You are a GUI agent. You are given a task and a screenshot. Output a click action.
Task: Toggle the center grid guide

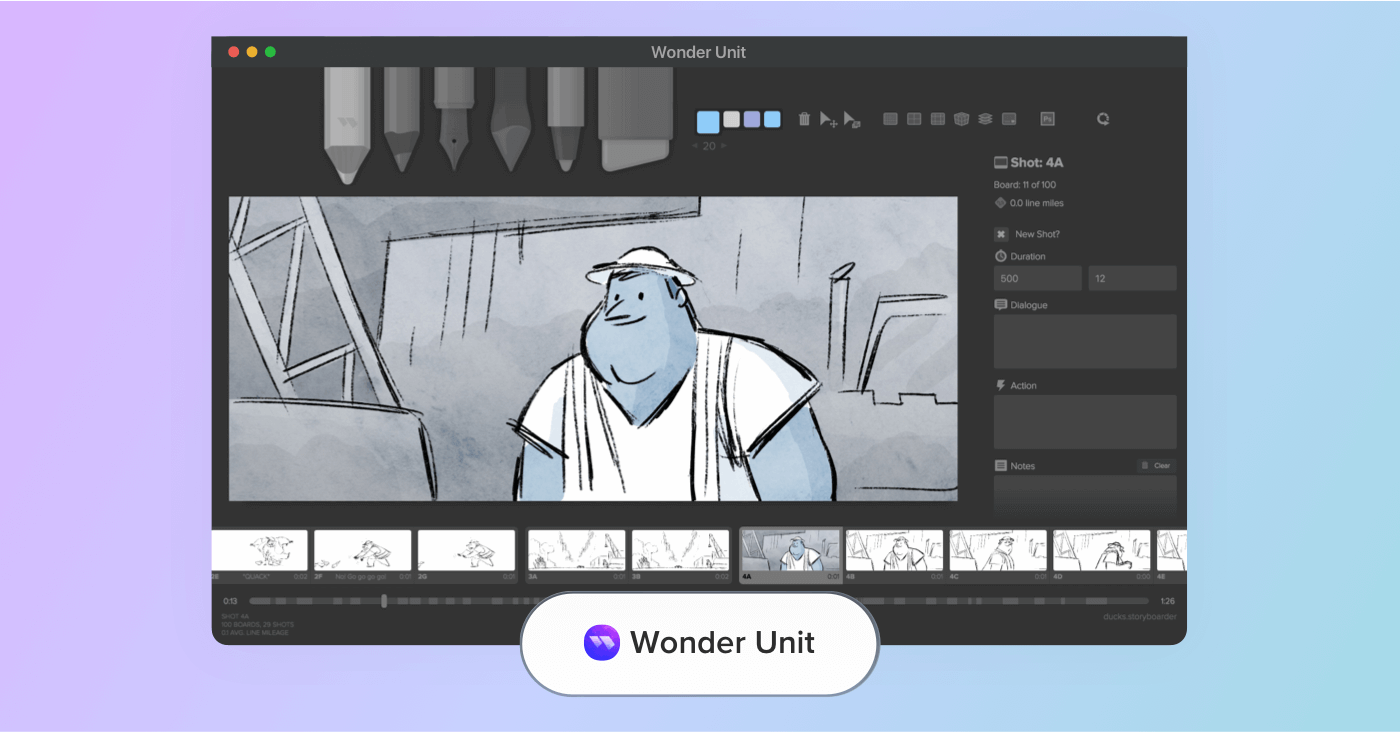point(914,118)
